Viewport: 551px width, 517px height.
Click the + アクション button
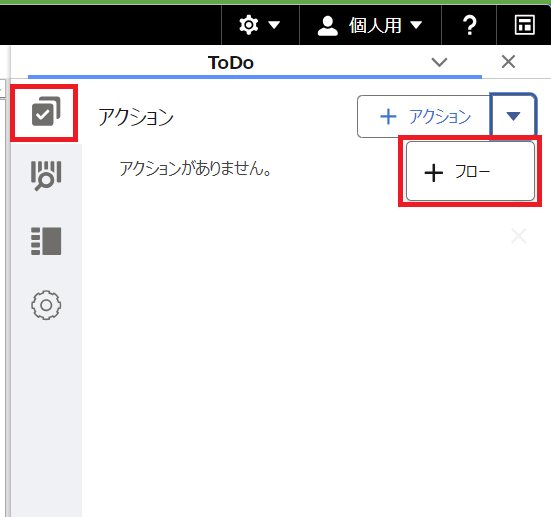423,116
